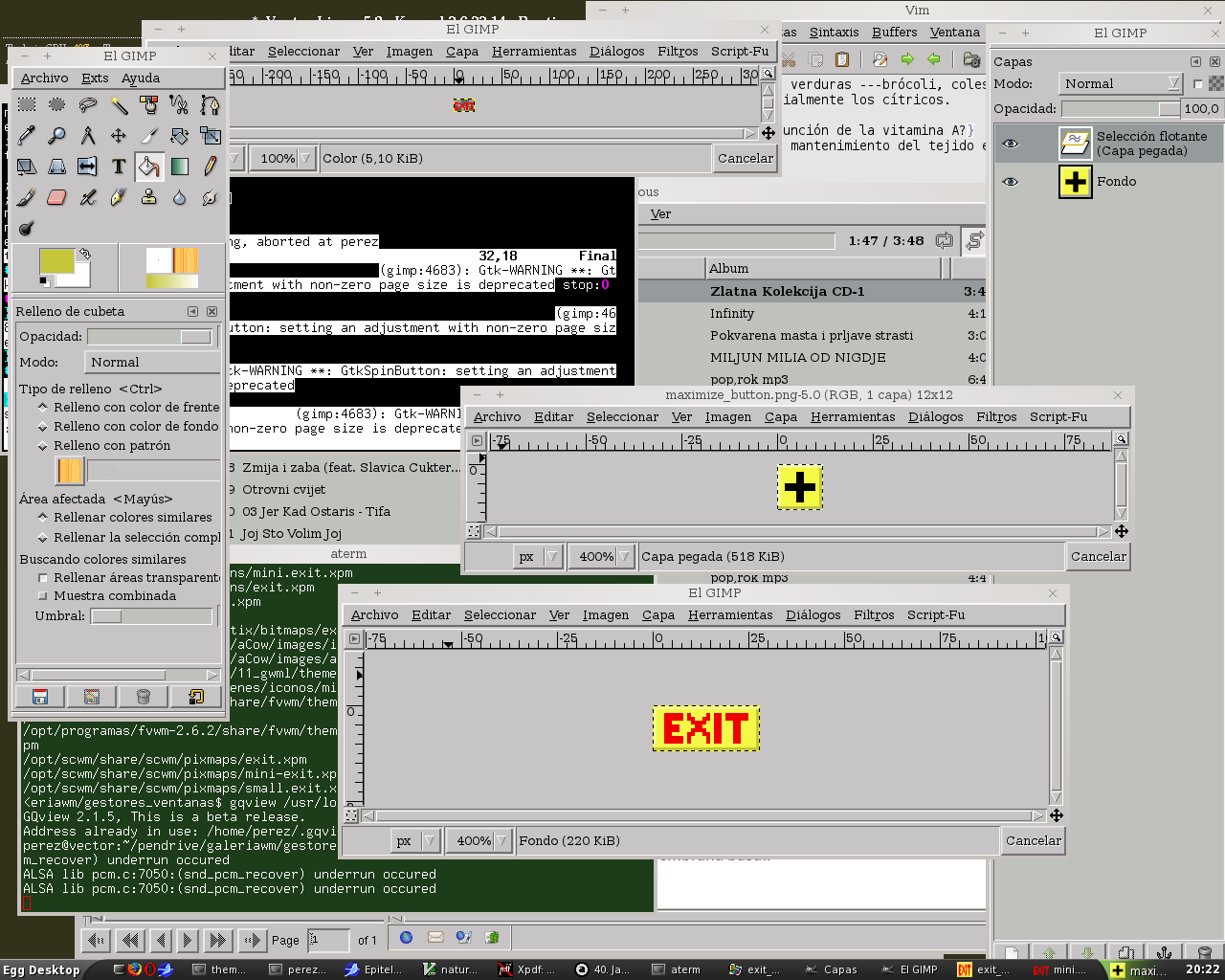Image resolution: width=1225 pixels, height=980 pixels.
Task: Click the Album column header
Action: click(x=823, y=268)
